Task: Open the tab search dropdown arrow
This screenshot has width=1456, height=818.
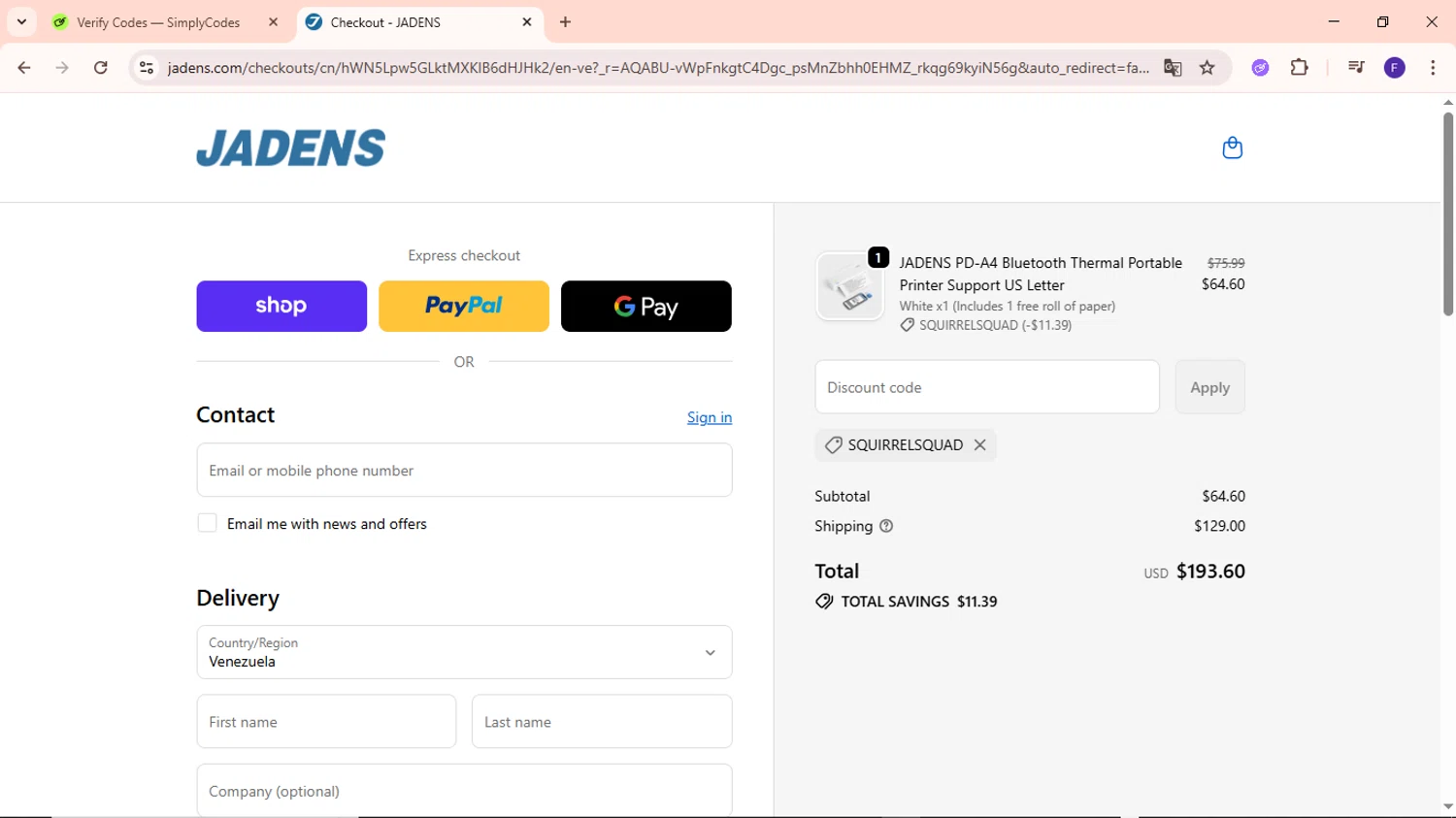Action: click(21, 22)
